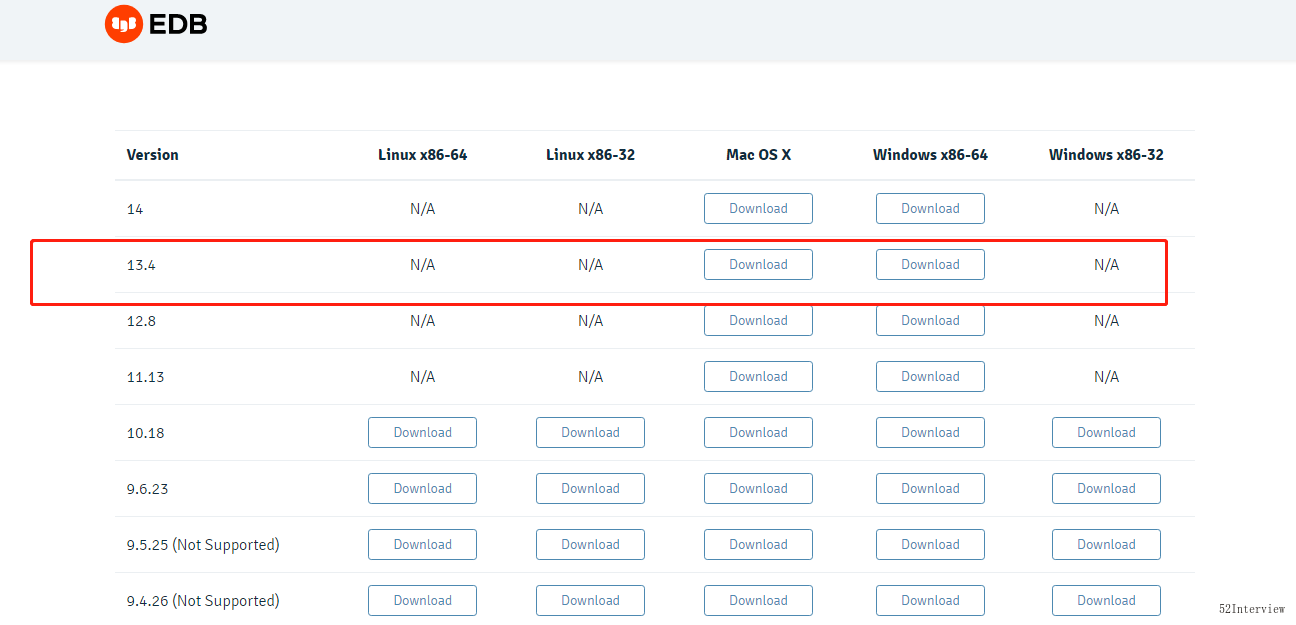Download version 9.4.26 for Mac OS X

(758, 601)
